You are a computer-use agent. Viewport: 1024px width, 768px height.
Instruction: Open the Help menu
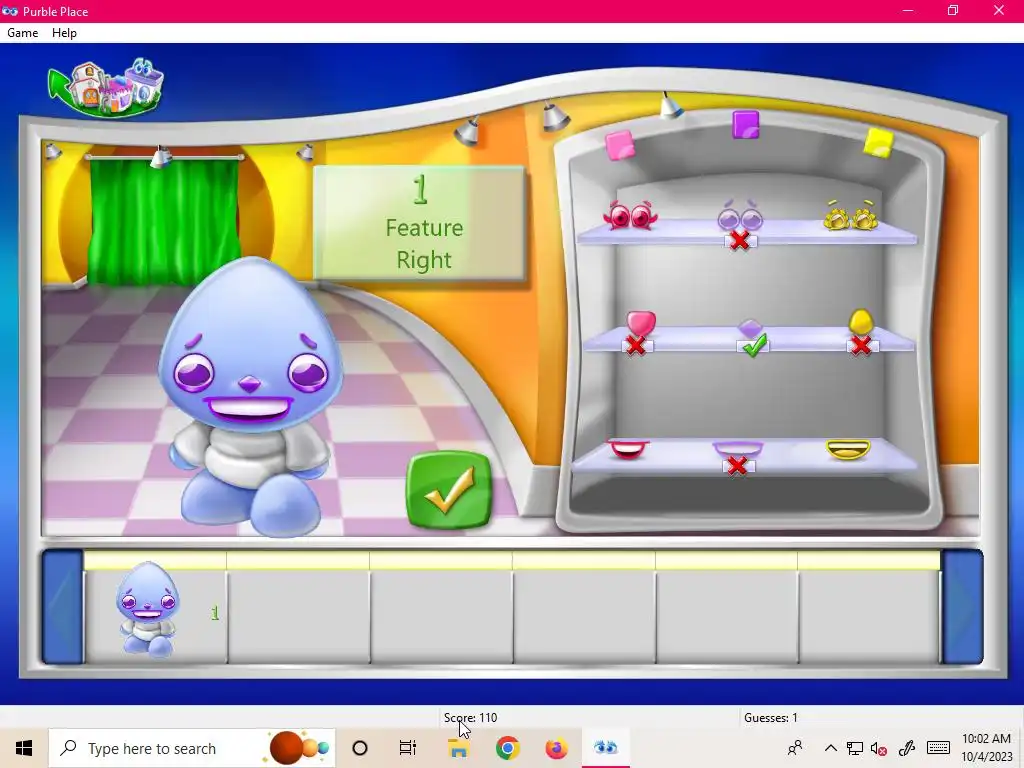click(64, 33)
